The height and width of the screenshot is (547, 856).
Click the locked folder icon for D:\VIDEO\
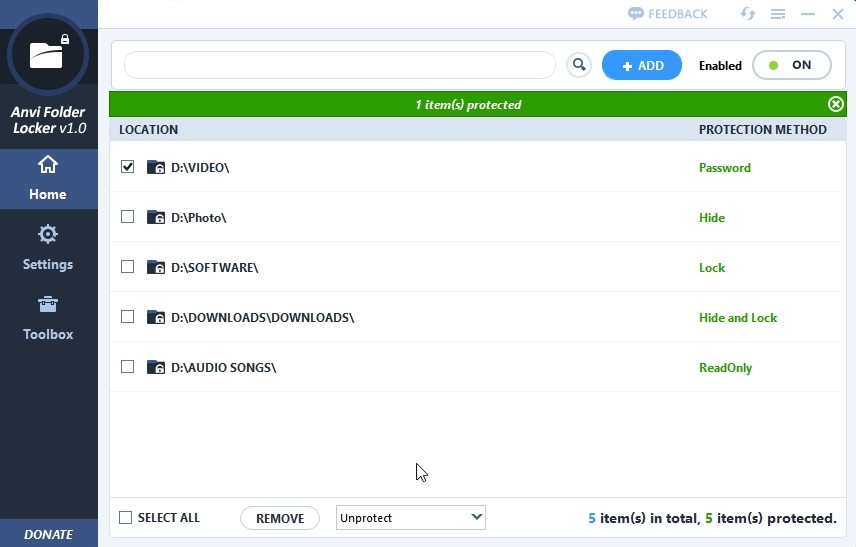[x=155, y=168]
